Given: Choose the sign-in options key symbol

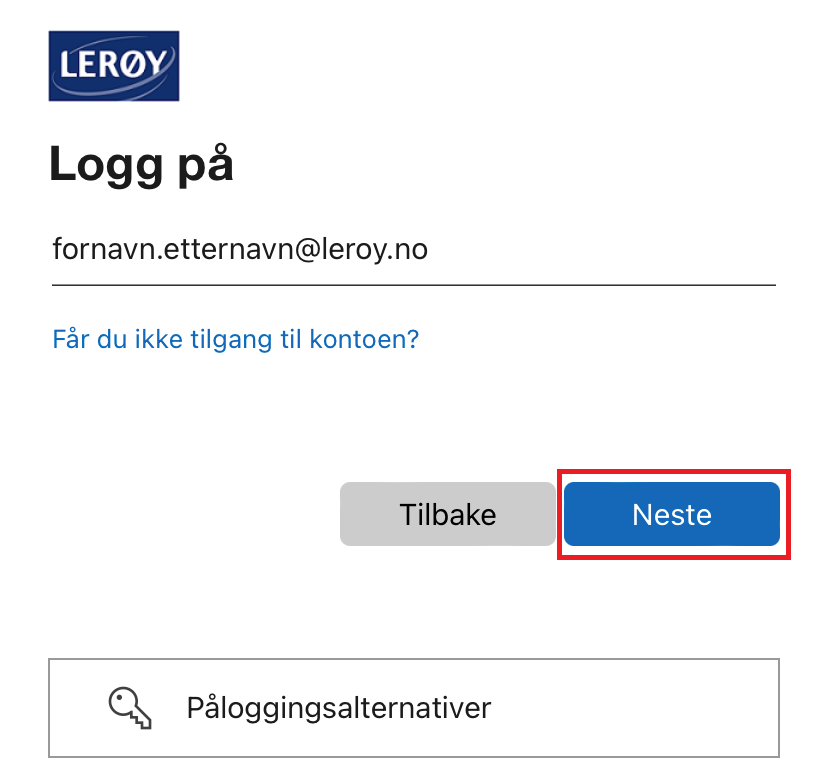Looking at the screenshot, I should pyautogui.click(x=130, y=708).
